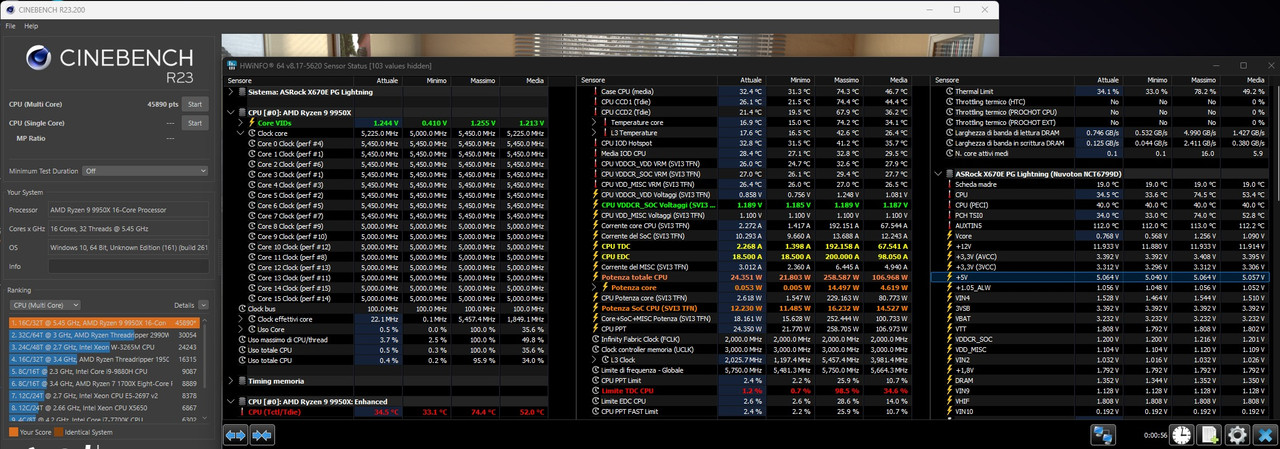The image size is (1280, 449).
Task: Expand the Clock effettivi core row
Action: coord(241,319)
